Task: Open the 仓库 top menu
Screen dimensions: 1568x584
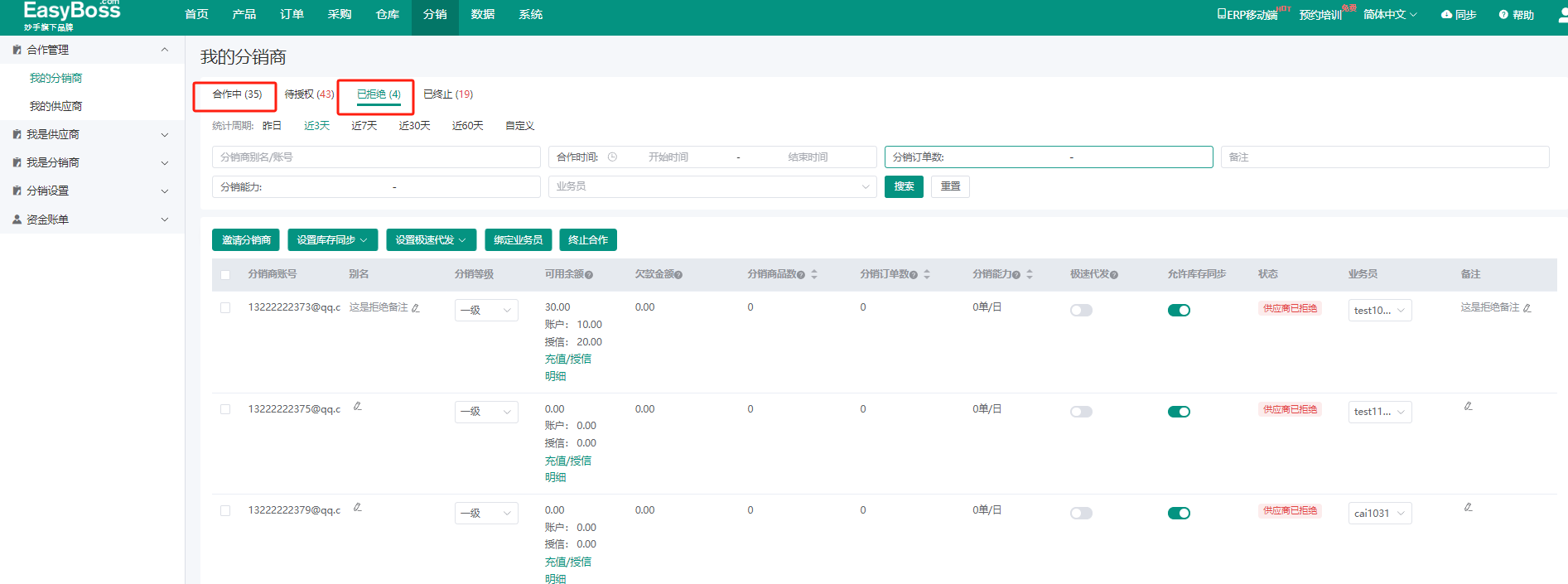Action: point(388,15)
